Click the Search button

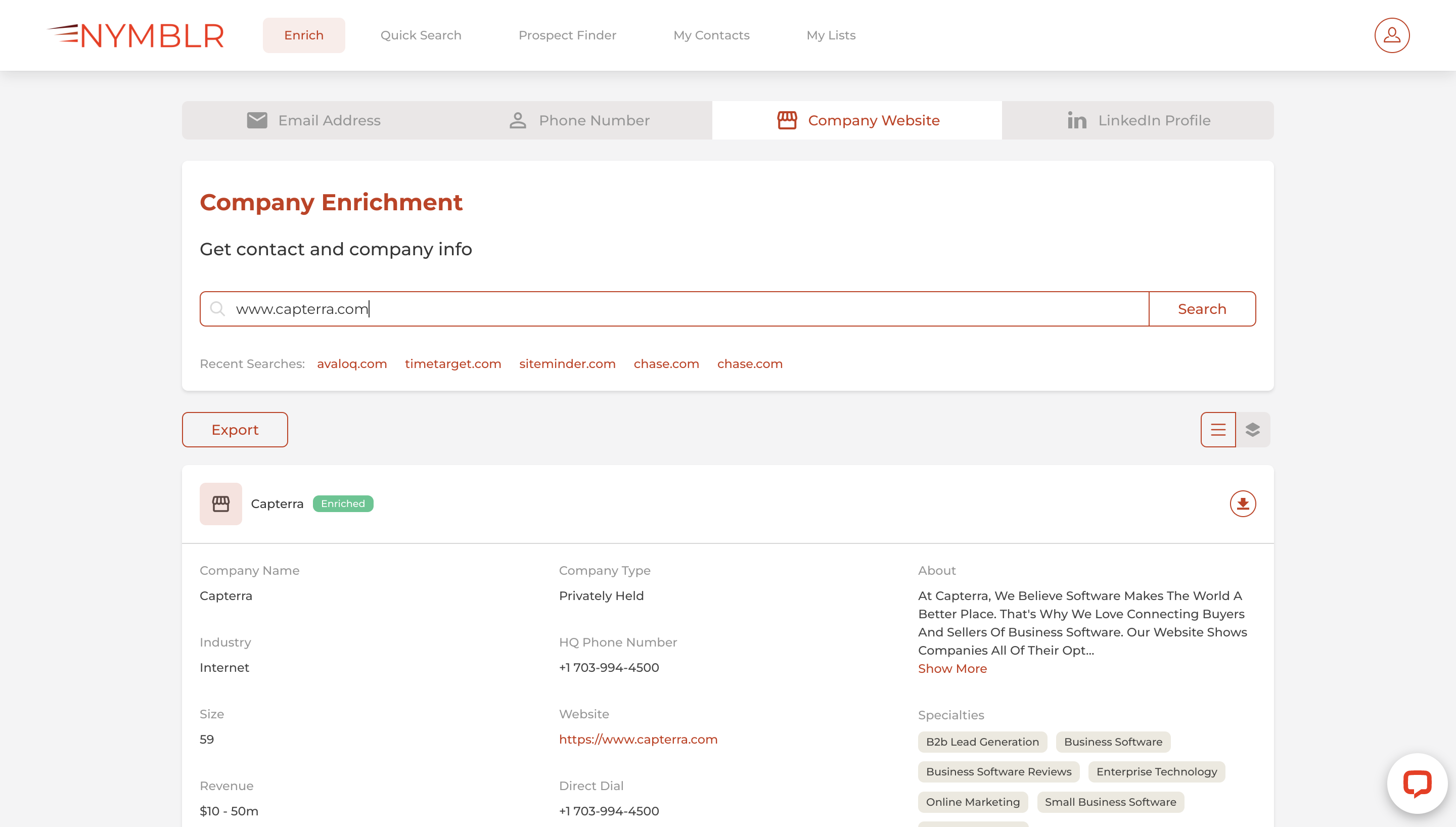1202,308
